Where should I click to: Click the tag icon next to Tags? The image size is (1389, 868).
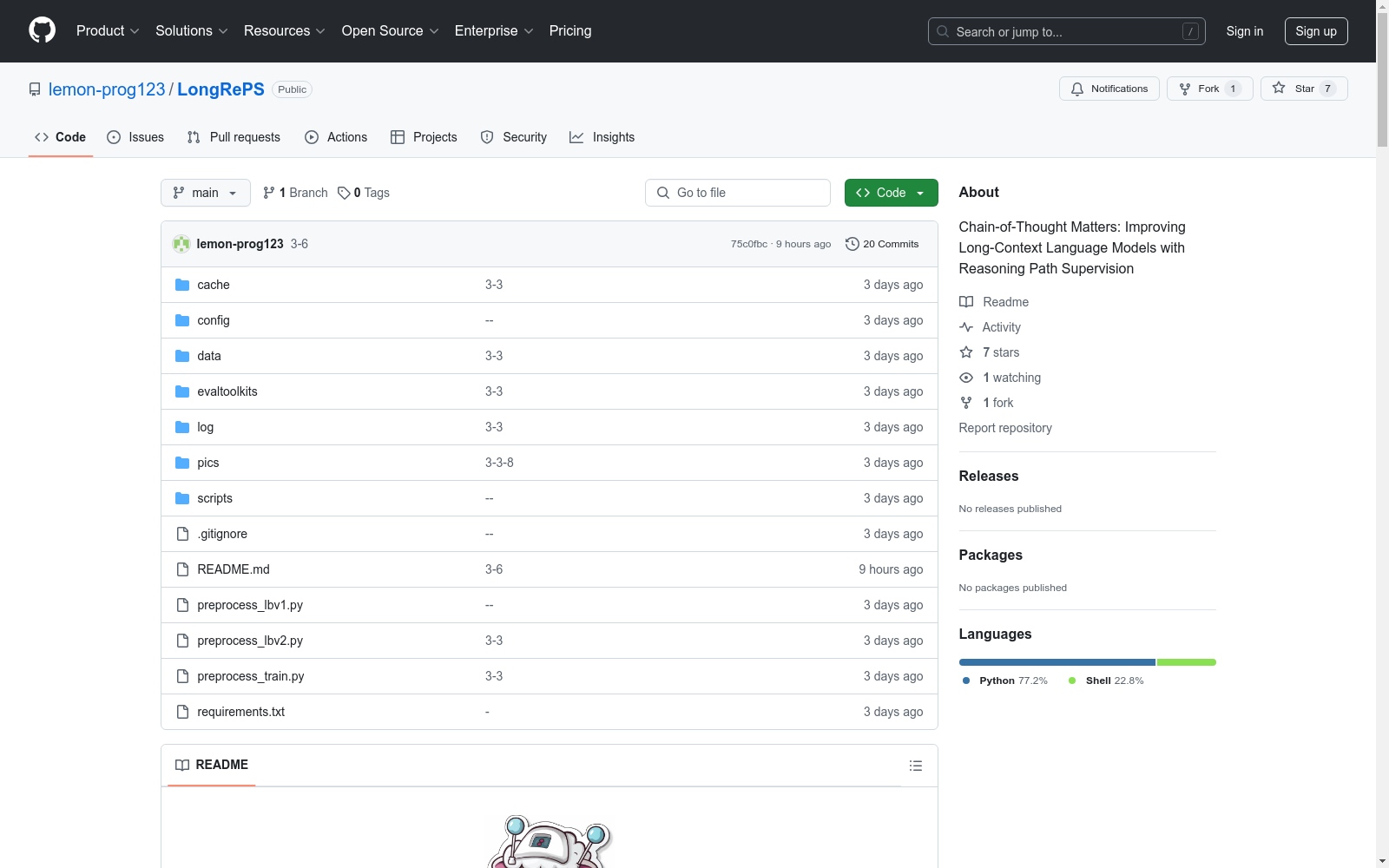344,193
